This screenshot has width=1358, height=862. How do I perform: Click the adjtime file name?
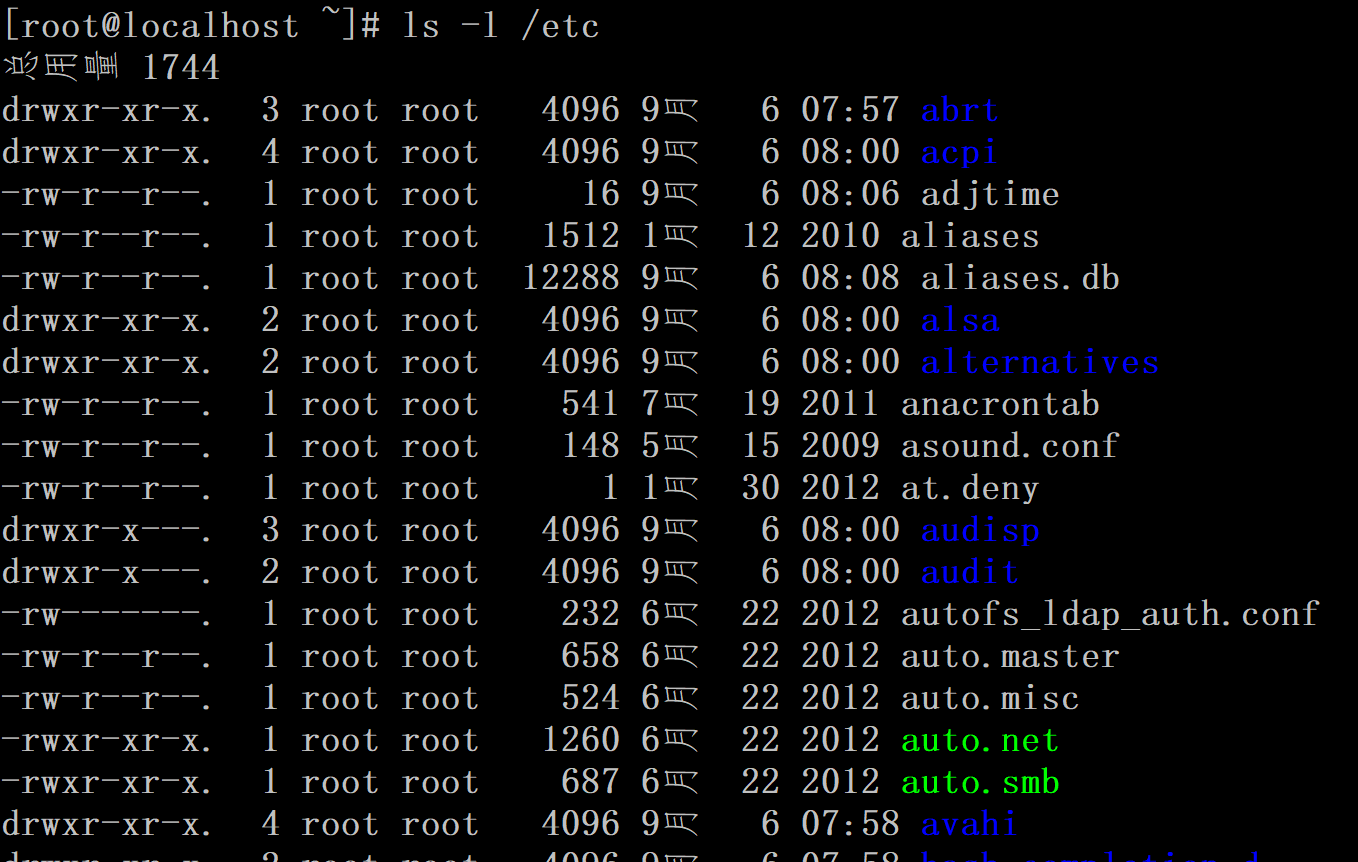tap(990, 194)
